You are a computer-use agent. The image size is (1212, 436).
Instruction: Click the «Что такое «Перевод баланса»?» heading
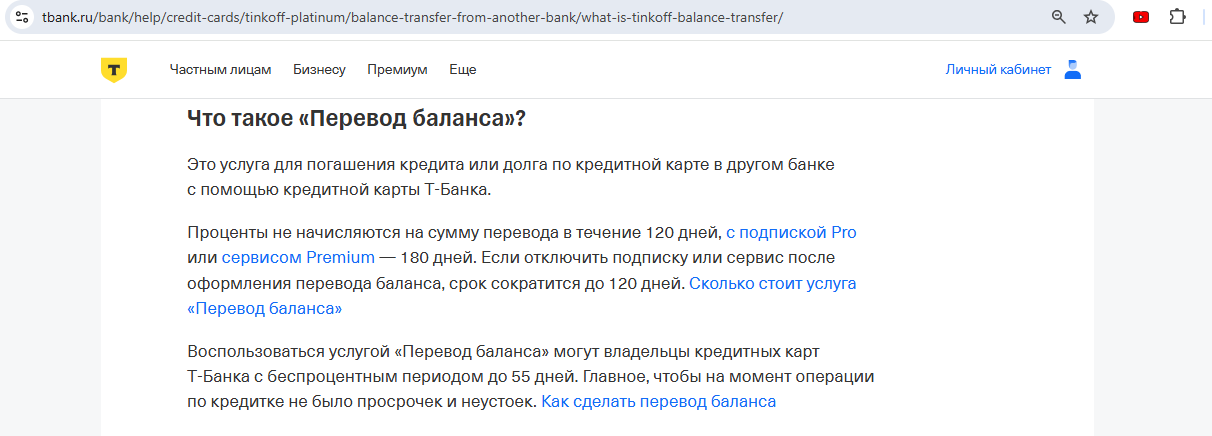(356, 118)
